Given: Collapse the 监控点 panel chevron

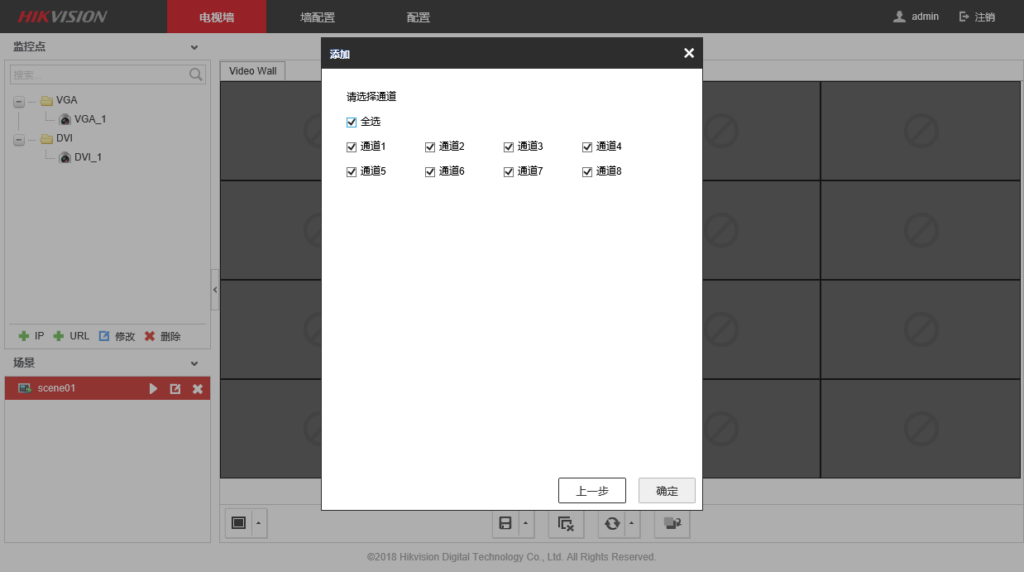Looking at the screenshot, I should (x=194, y=47).
